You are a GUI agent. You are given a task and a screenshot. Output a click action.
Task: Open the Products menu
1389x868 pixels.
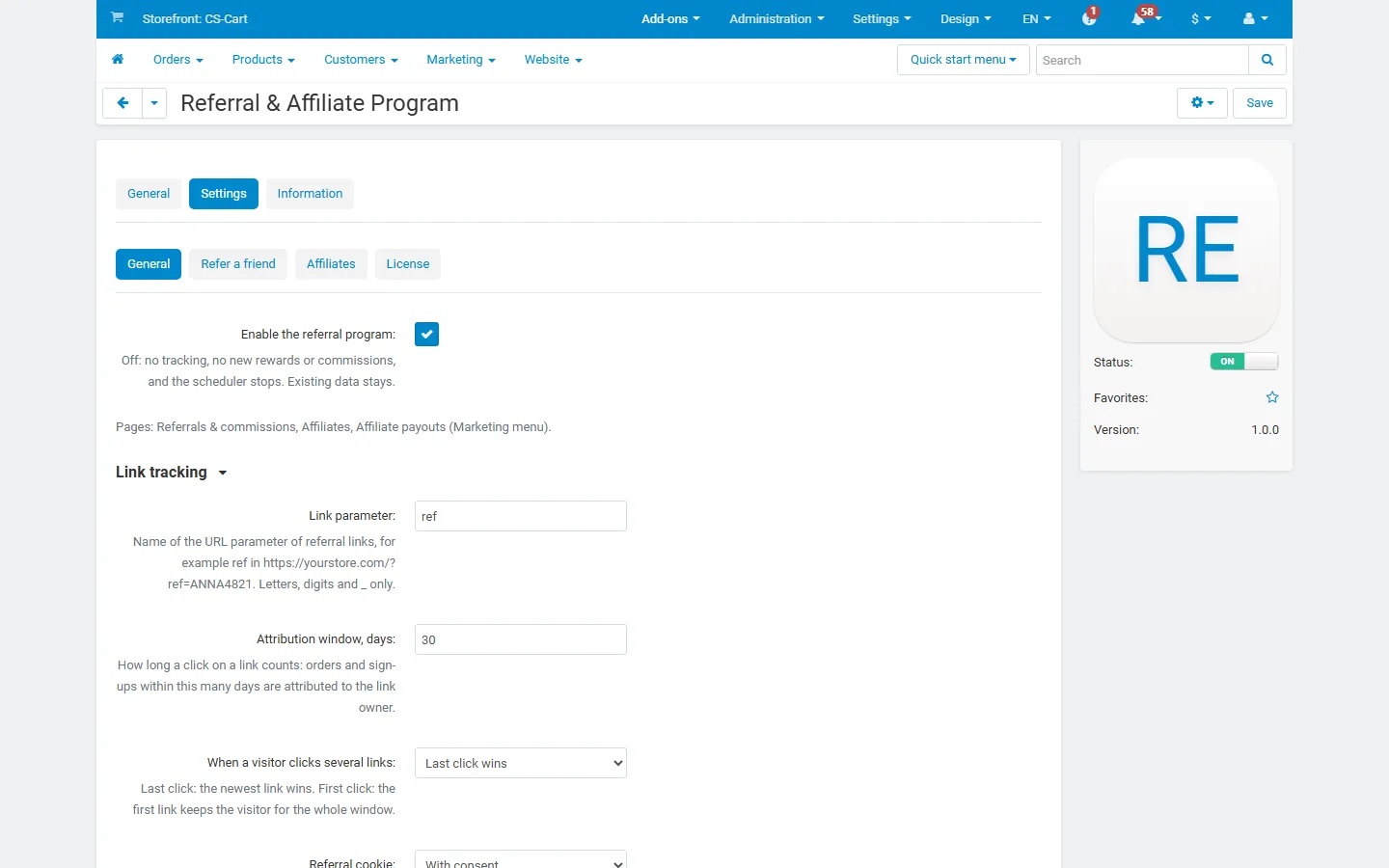click(x=263, y=60)
